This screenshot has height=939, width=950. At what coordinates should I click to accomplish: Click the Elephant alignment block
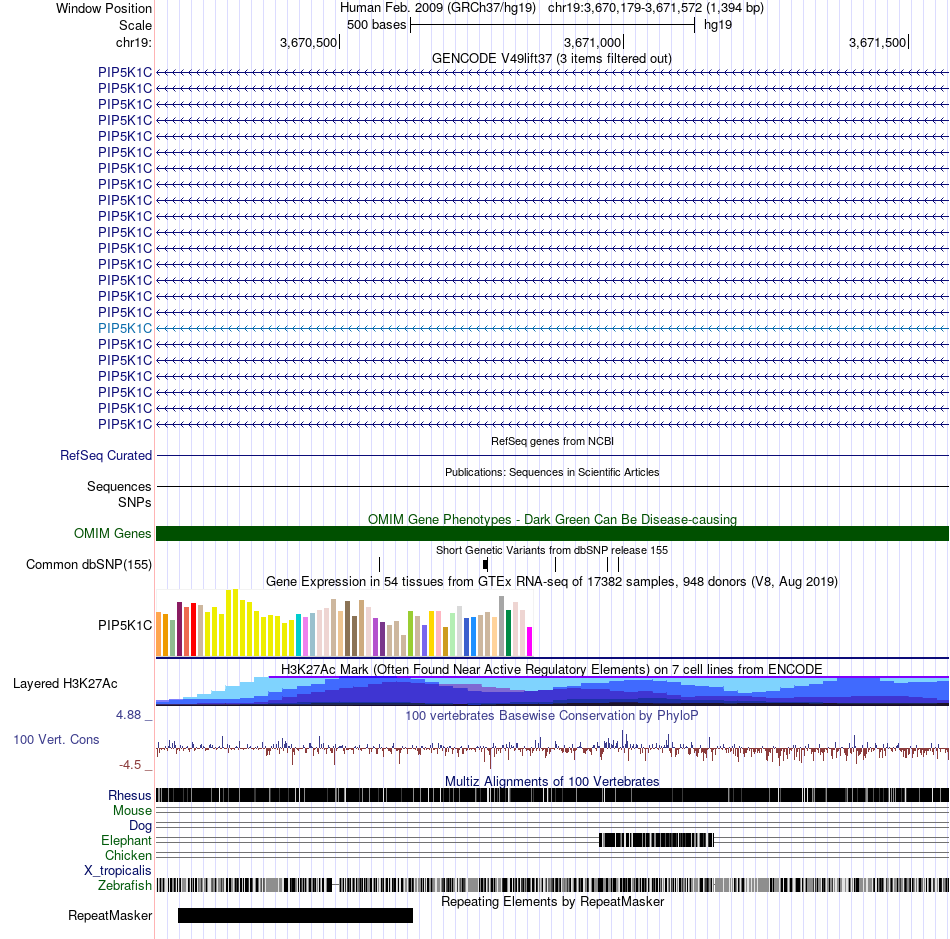coord(657,840)
